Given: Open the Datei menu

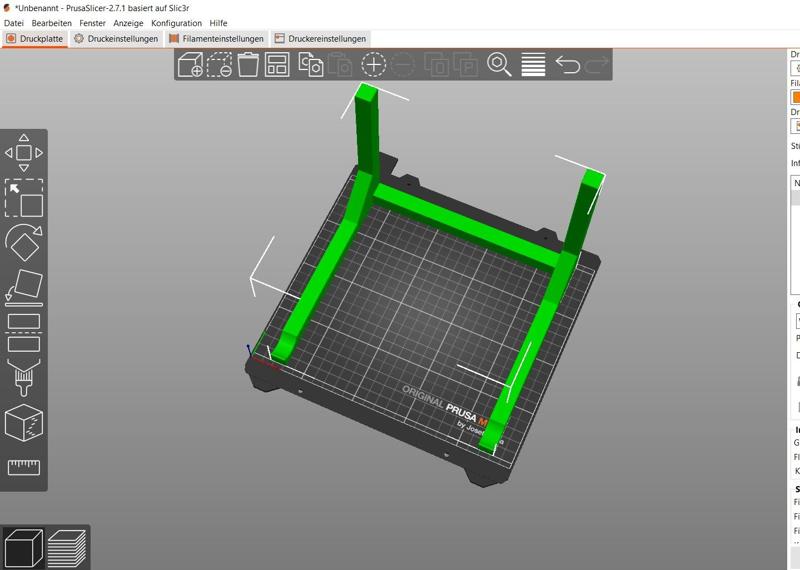Looking at the screenshot, I should pyautogui.click(x=14, y=23).
